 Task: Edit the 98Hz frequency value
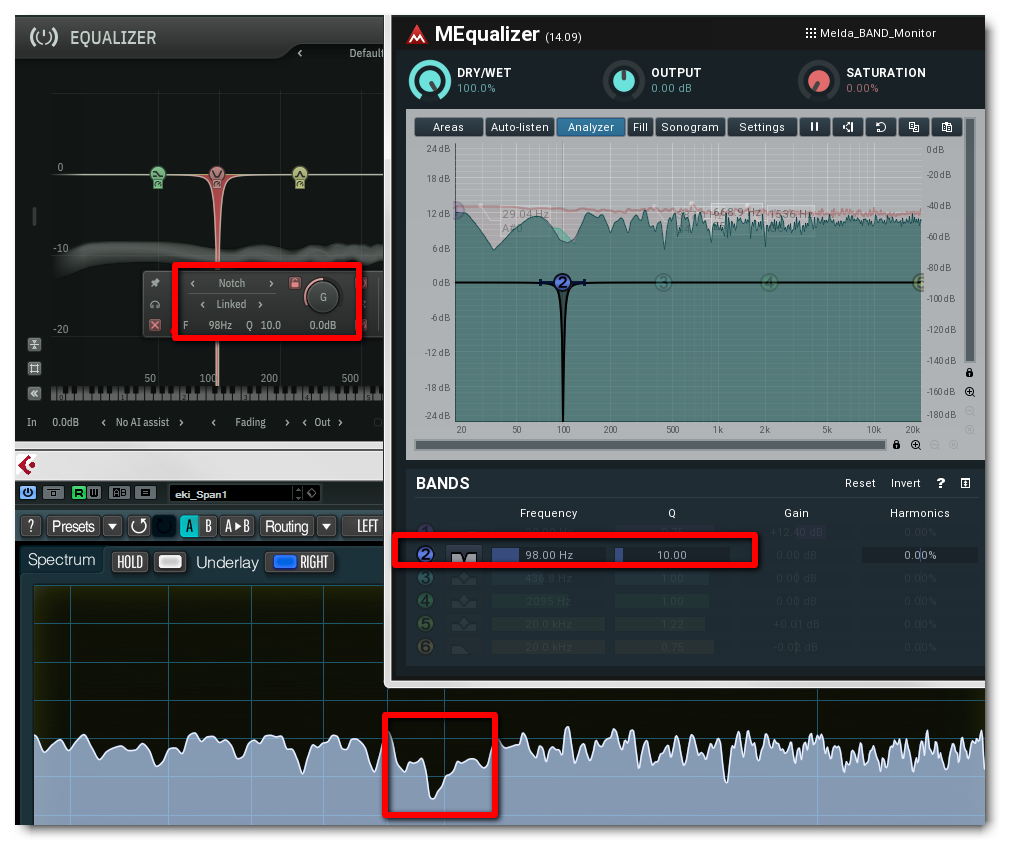pyautogui.click(x=220, y=325)
